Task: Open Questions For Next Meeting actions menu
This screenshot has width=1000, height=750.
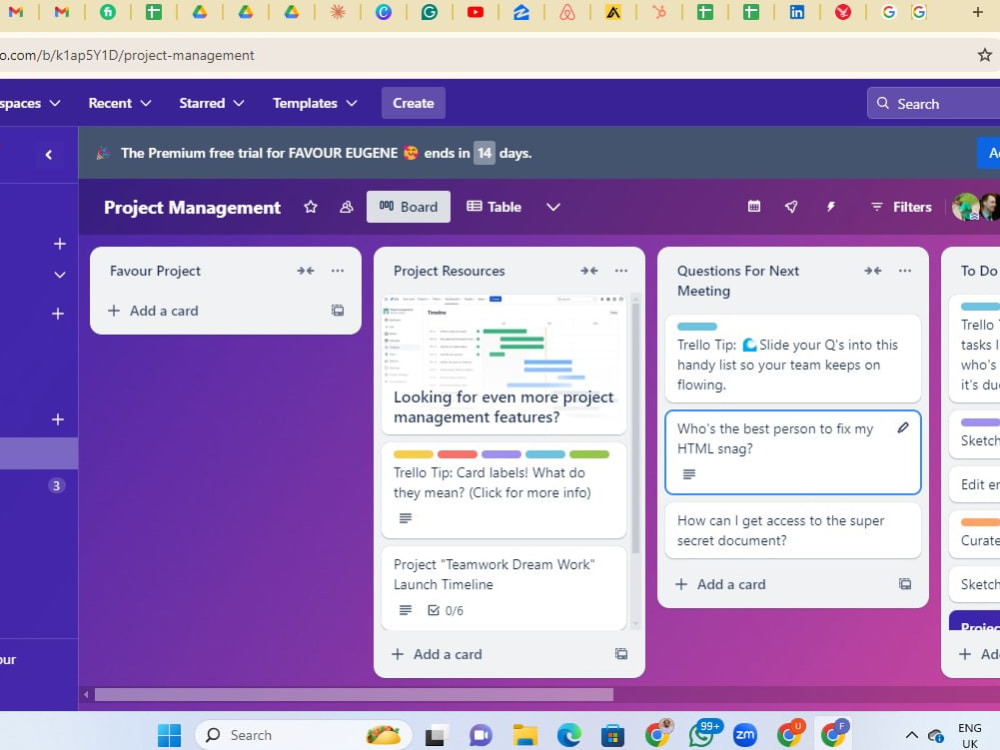Action: 905,270
